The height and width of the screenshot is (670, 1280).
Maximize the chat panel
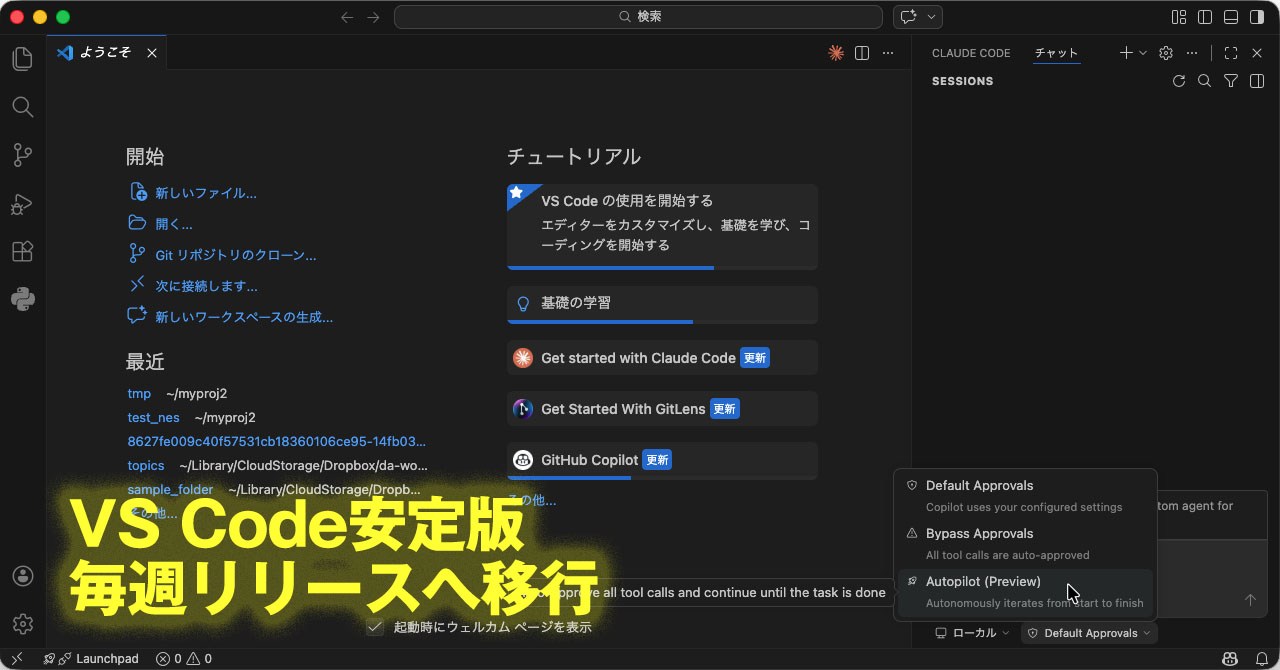pos(1231,53)
